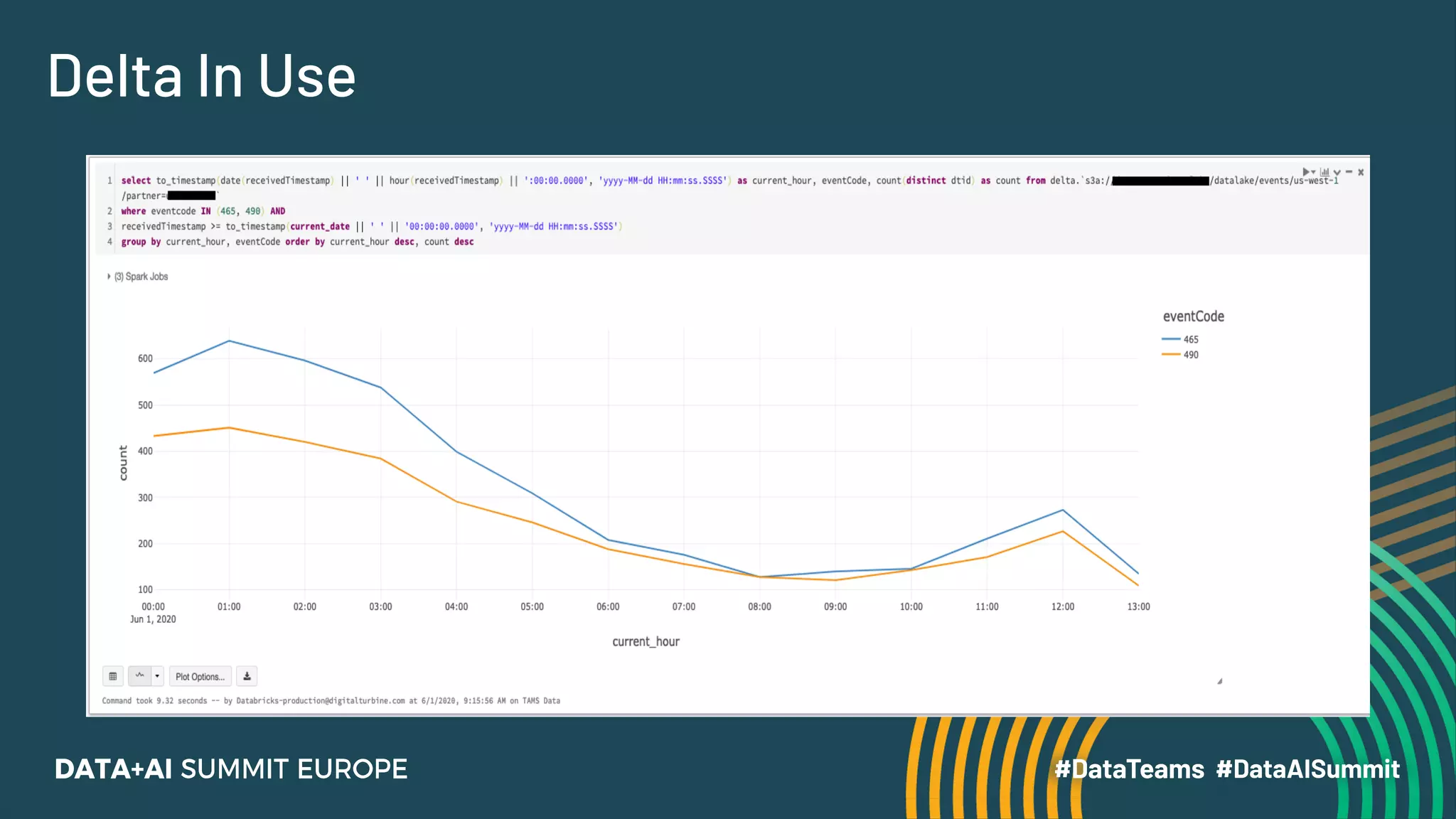Switch results to table view icon
1456x819 pixels.
click(113, 676)
